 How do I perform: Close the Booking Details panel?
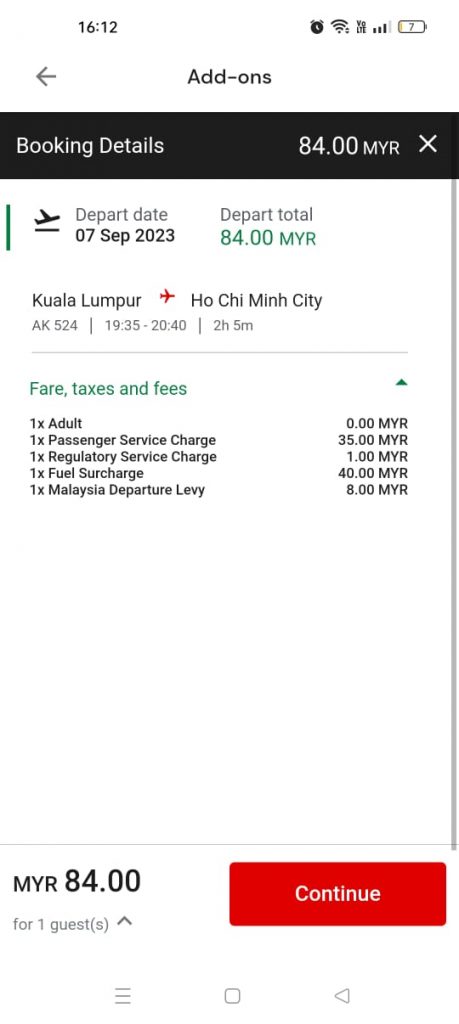[x=428, y=144]
